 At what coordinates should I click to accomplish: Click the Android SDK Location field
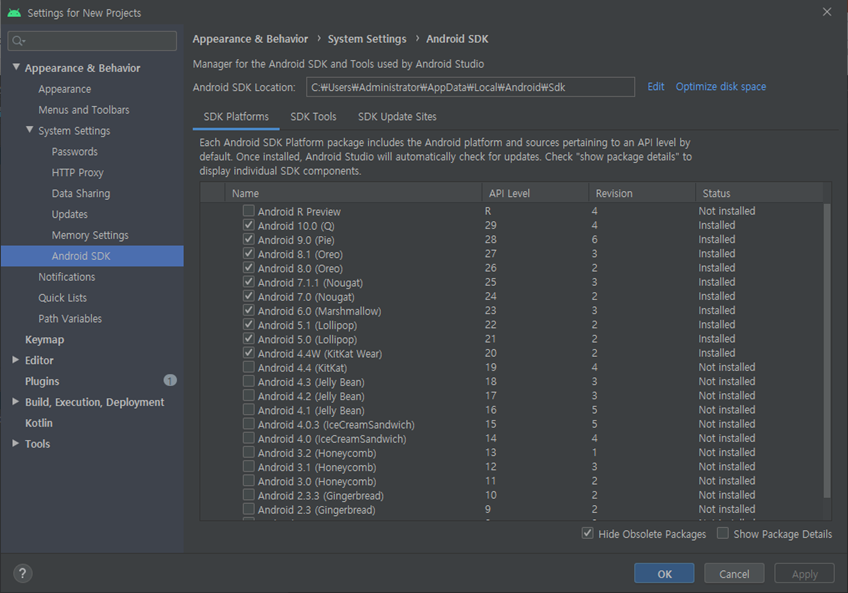(x=471, y=87)
